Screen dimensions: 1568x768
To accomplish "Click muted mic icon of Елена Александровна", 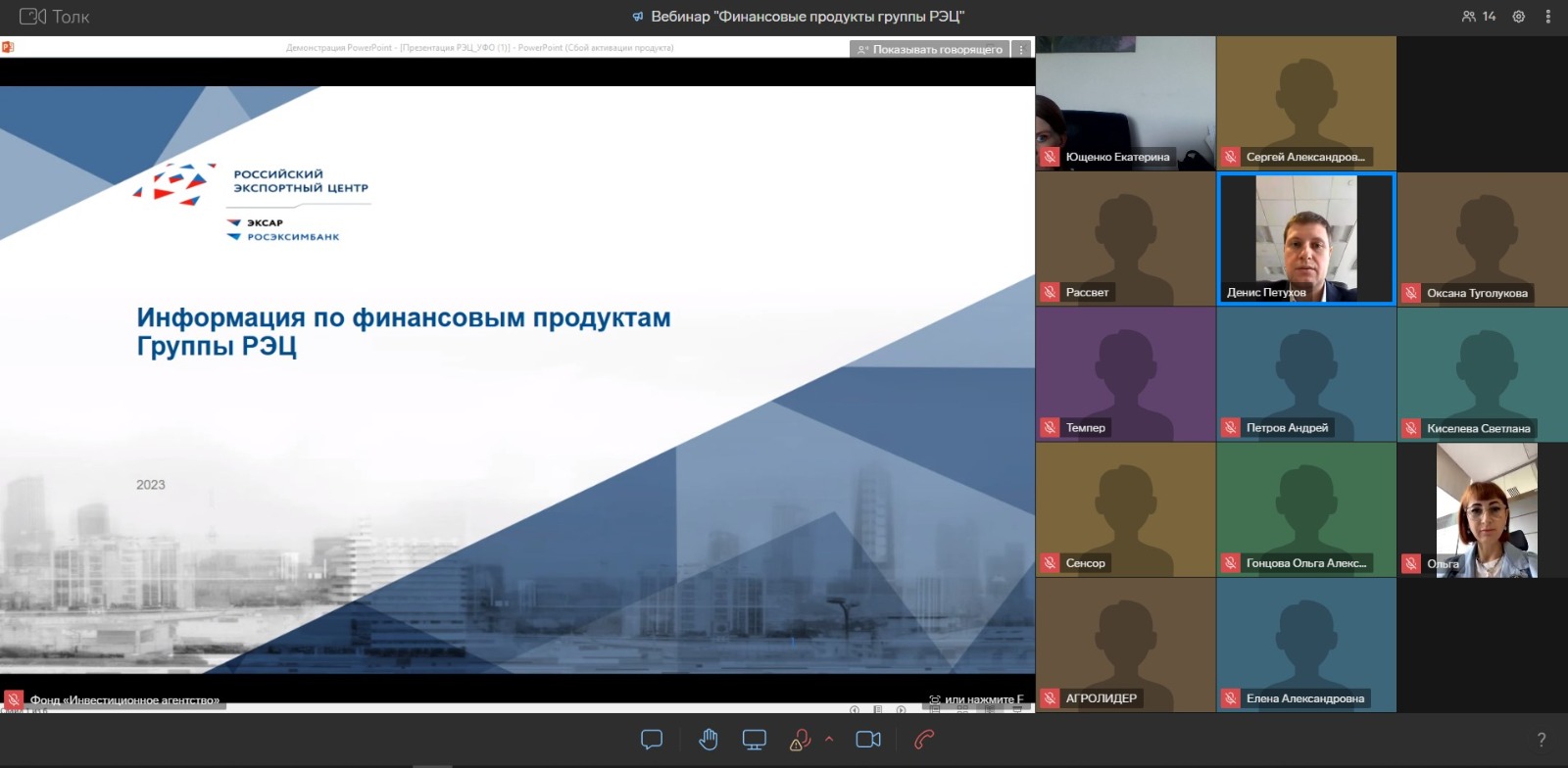I will (1230, 698).
